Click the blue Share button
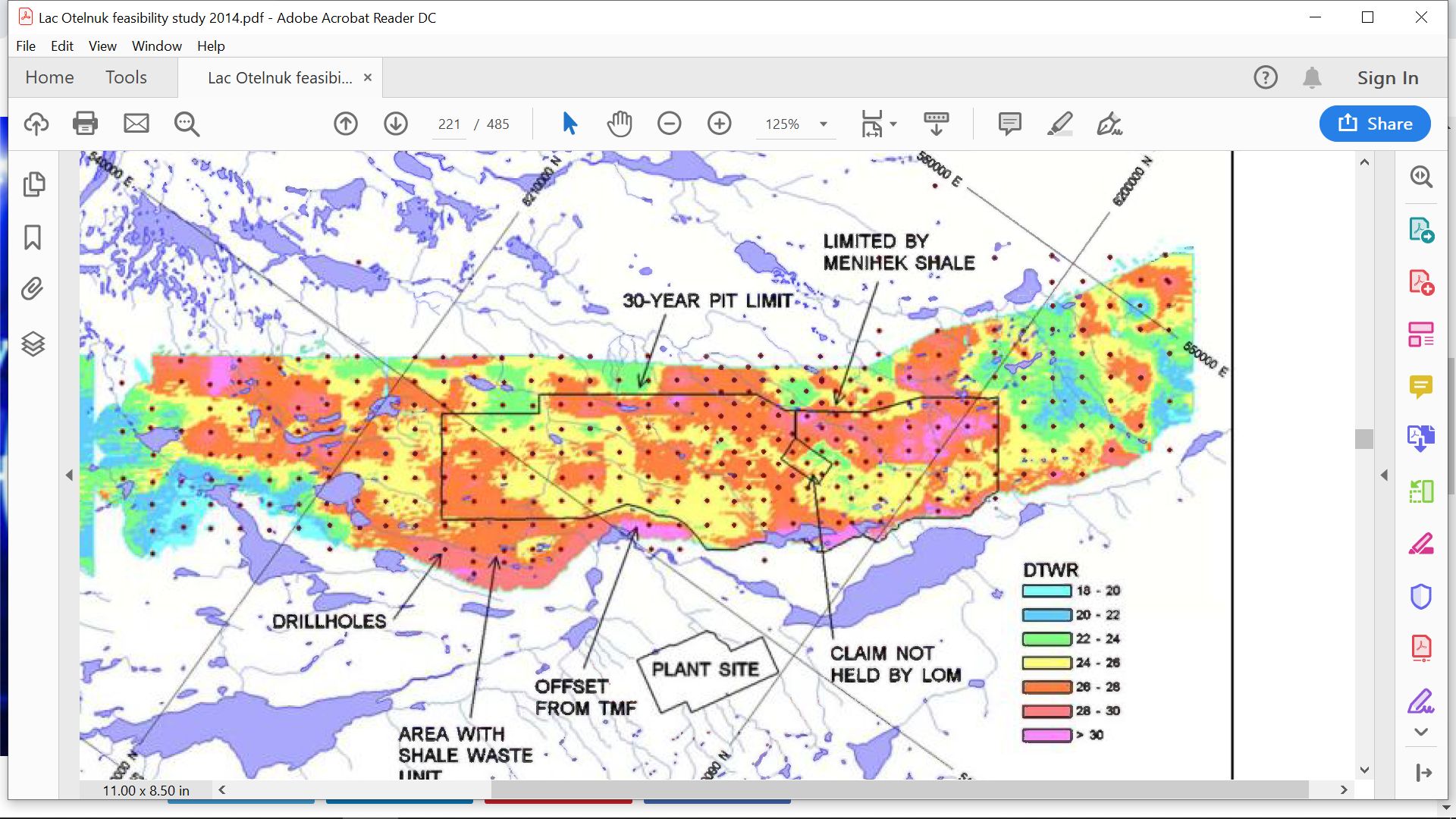Image resolution: width=1456 pixels, height=819 pixels. pos(1374,124)
